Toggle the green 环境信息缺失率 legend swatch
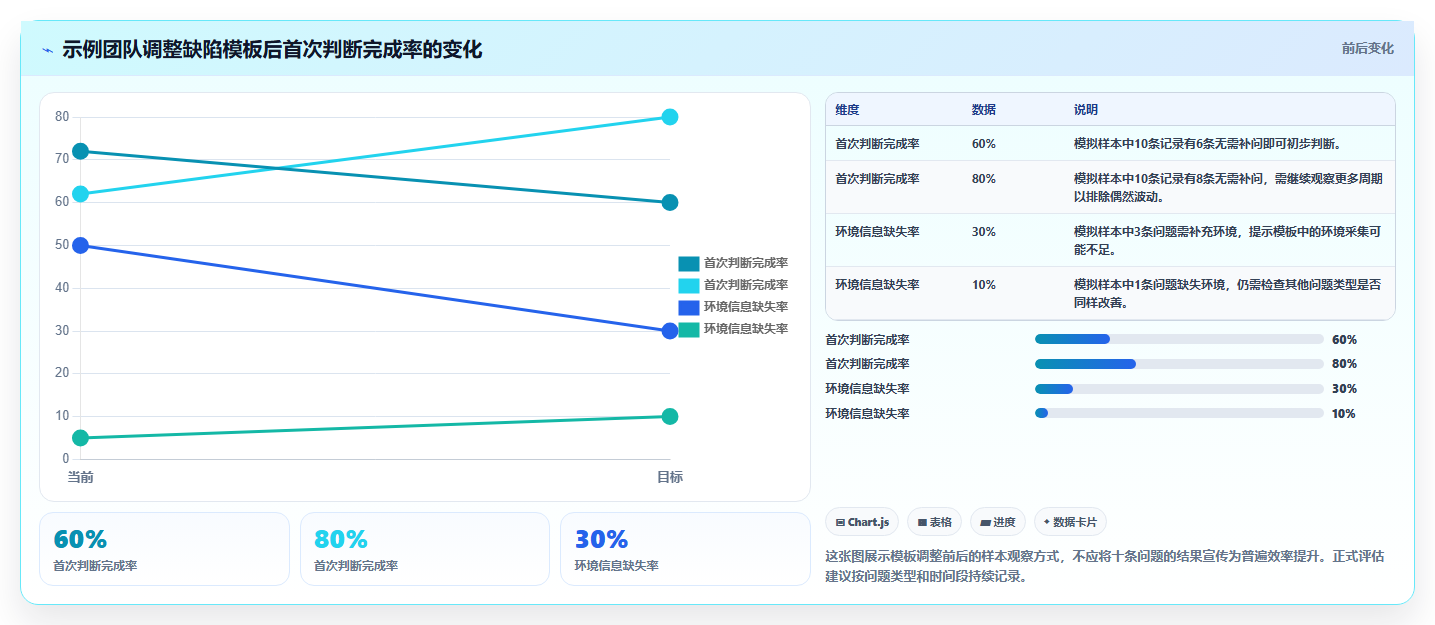The height and width of the screenshot is (625, 1435). 689,329
